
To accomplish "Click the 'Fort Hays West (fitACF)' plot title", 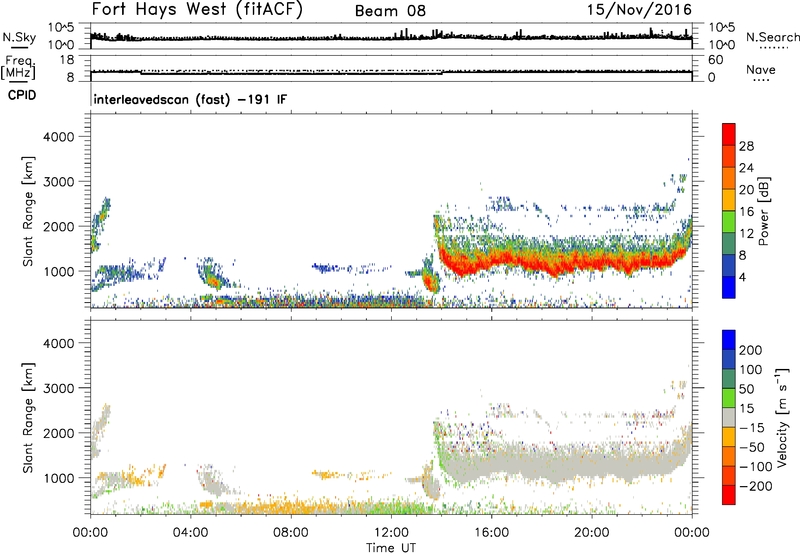I will pyautogui.click(x=197, y=9).
